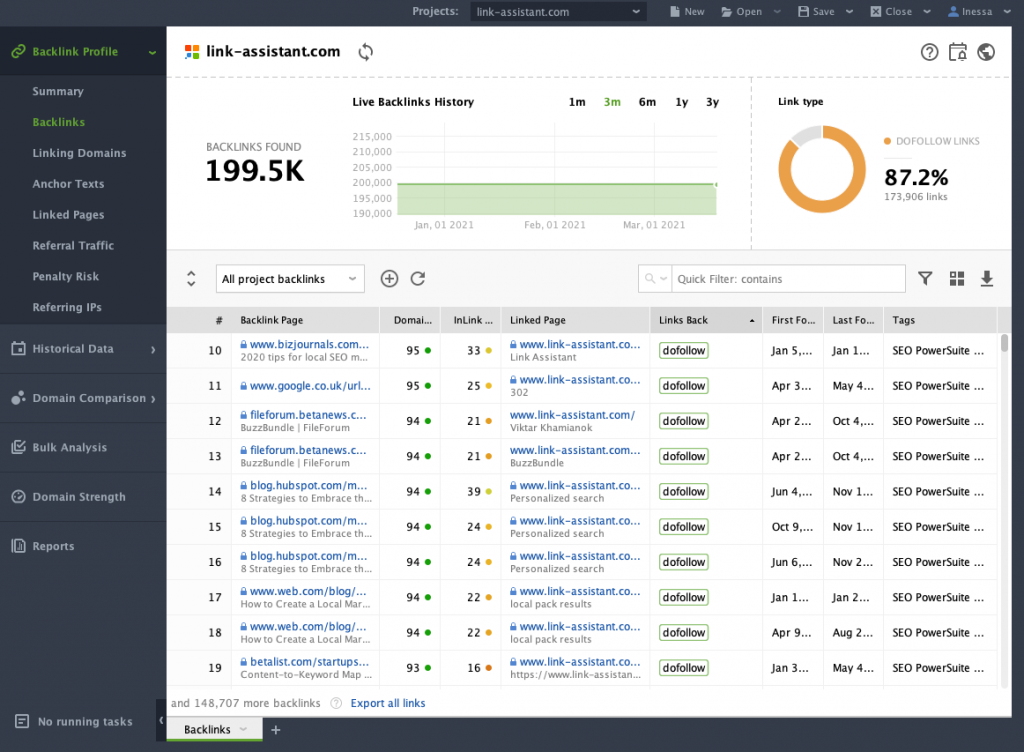1024x752 pixels.
Task: Click the search magnifier icon in quick filter
Action: pyautogui.click(x=650, y=279)
